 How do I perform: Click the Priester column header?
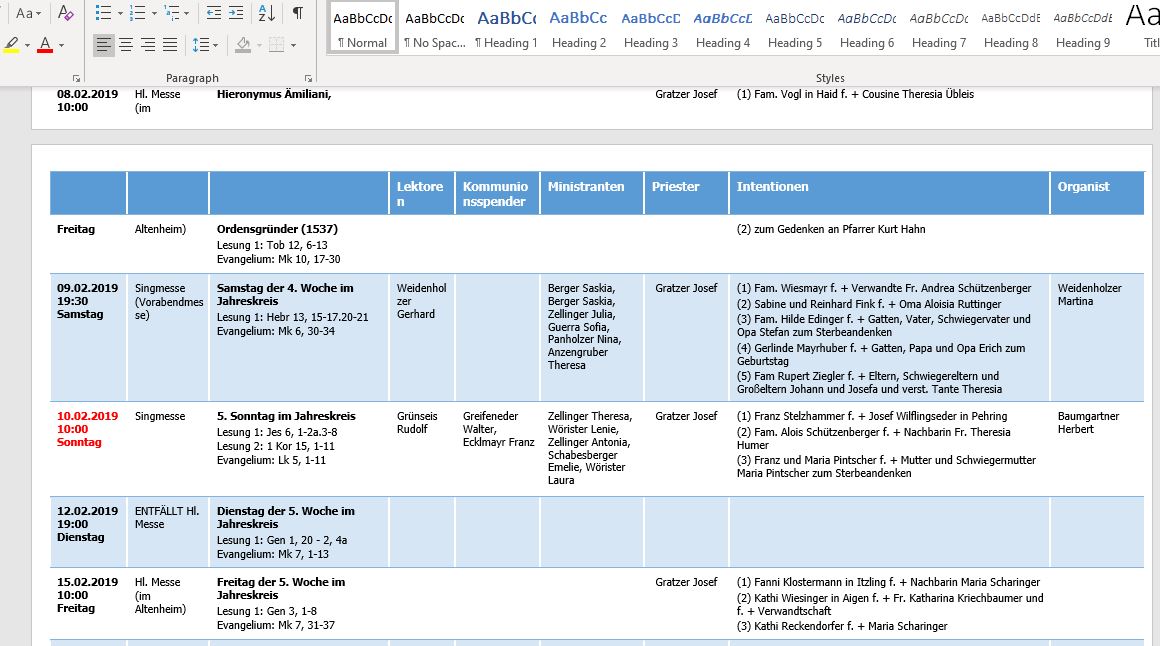(x=687, y=194)
